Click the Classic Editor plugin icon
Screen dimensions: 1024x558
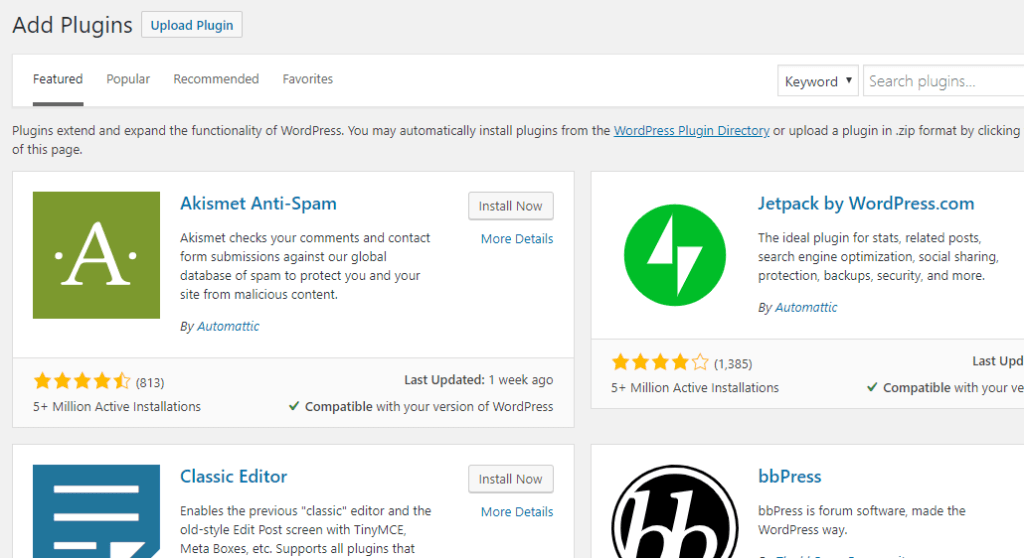tap(96, 510)
